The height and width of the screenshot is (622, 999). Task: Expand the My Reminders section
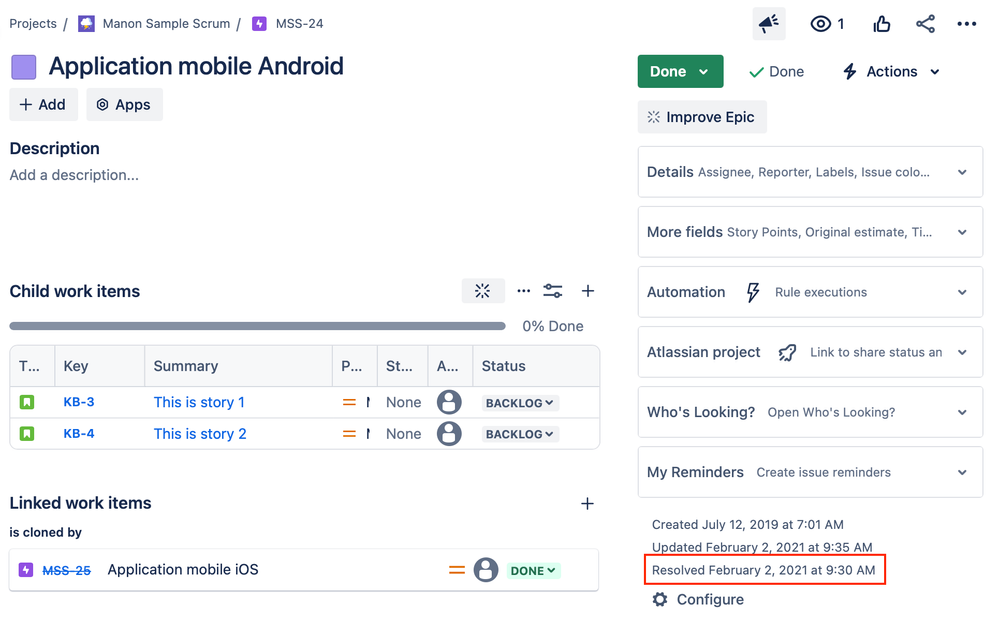click(x=810, y=472)
